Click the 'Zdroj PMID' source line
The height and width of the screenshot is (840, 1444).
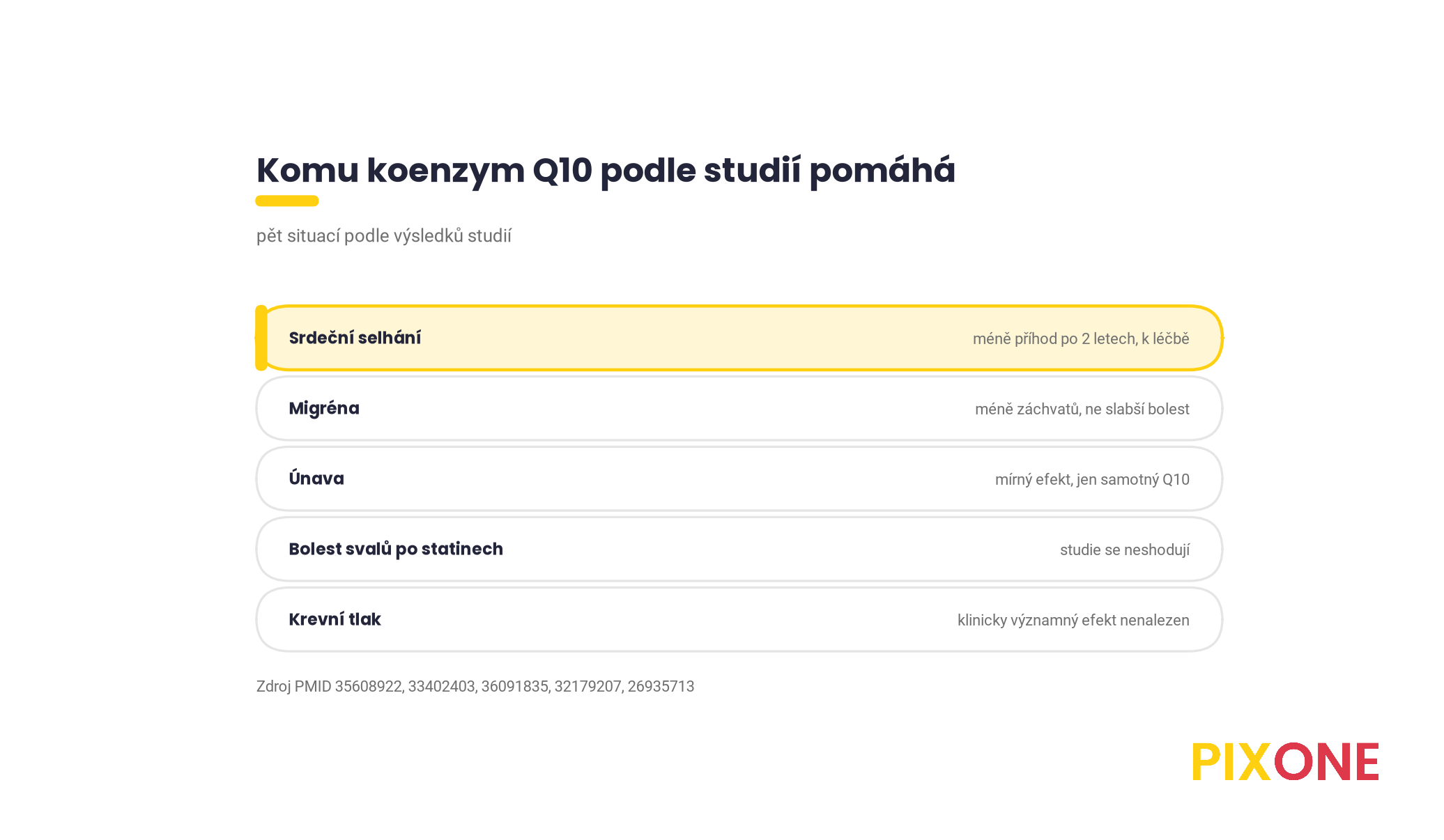475,686
